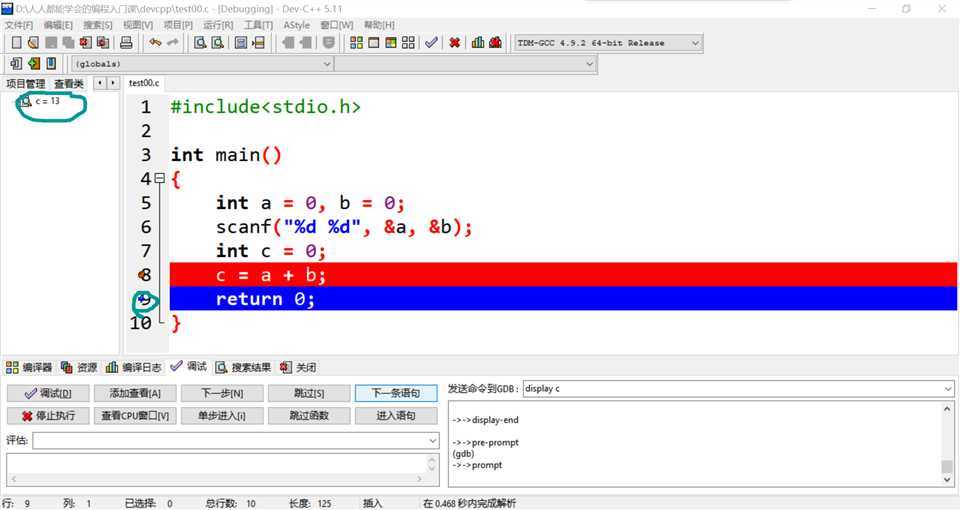The height and width of the screenshot is (510, 960).
Task: Click the Find magnifier toolbar icon
Action: pos(200,42)
